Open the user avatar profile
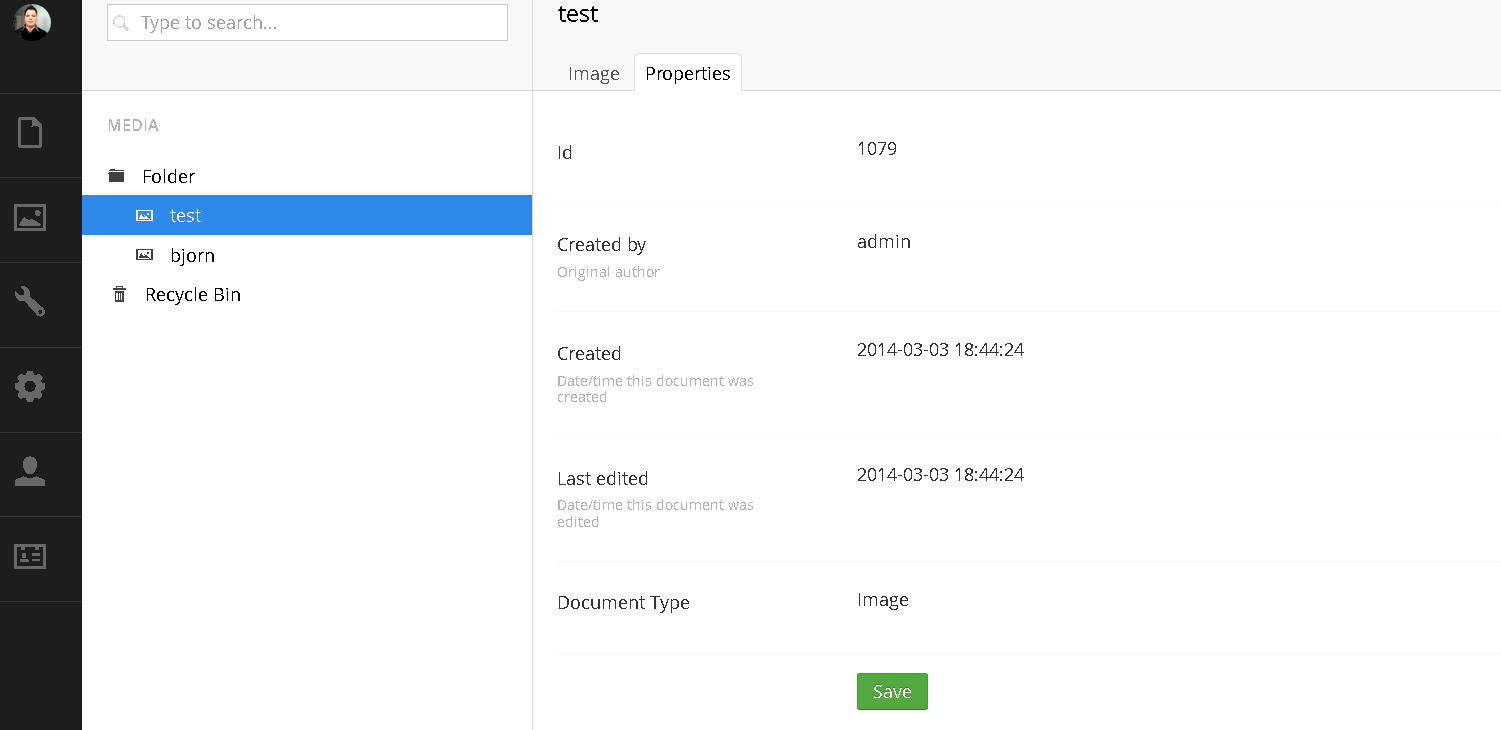This screenshot has height=730, width=1501. coord(32,22)
